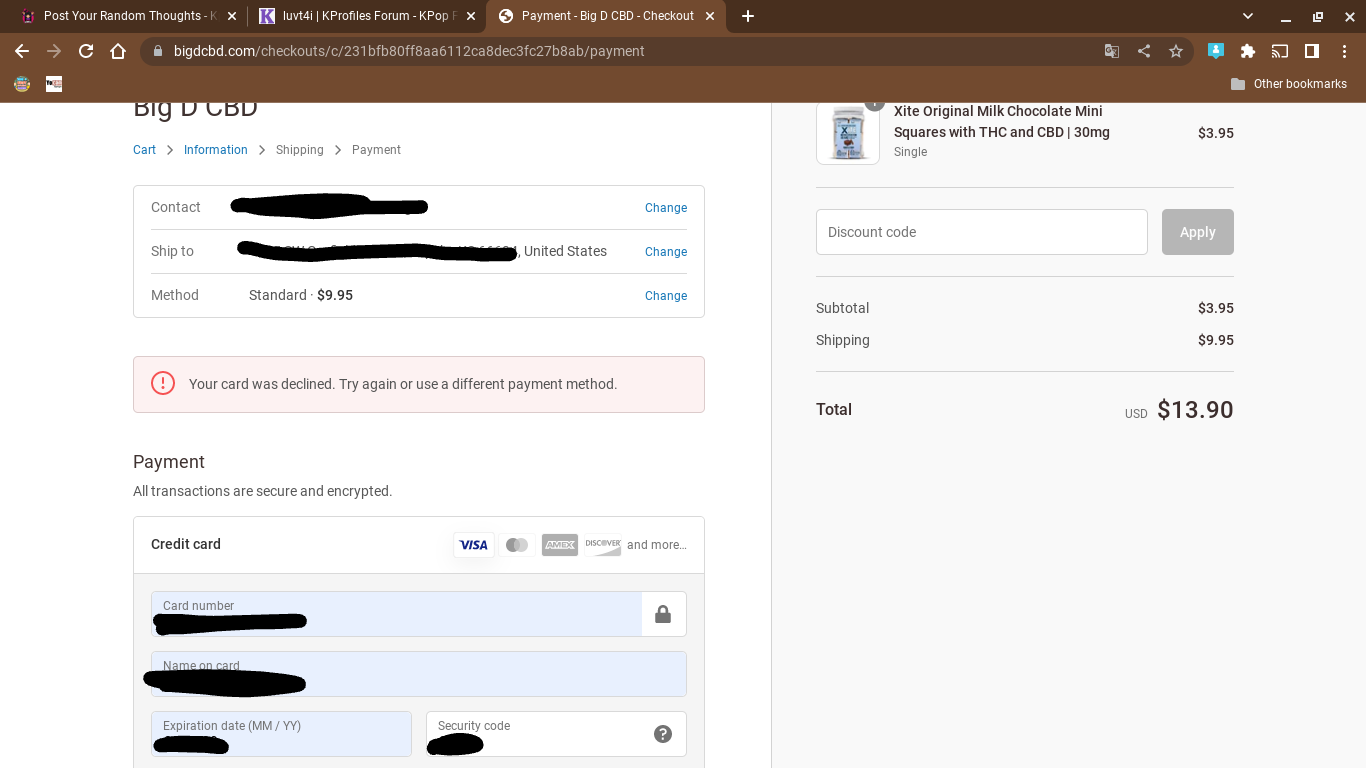Click the blue extension icon in toolbar
This screenshot has width=1366, height=768.
click(x=1216, y=51)
